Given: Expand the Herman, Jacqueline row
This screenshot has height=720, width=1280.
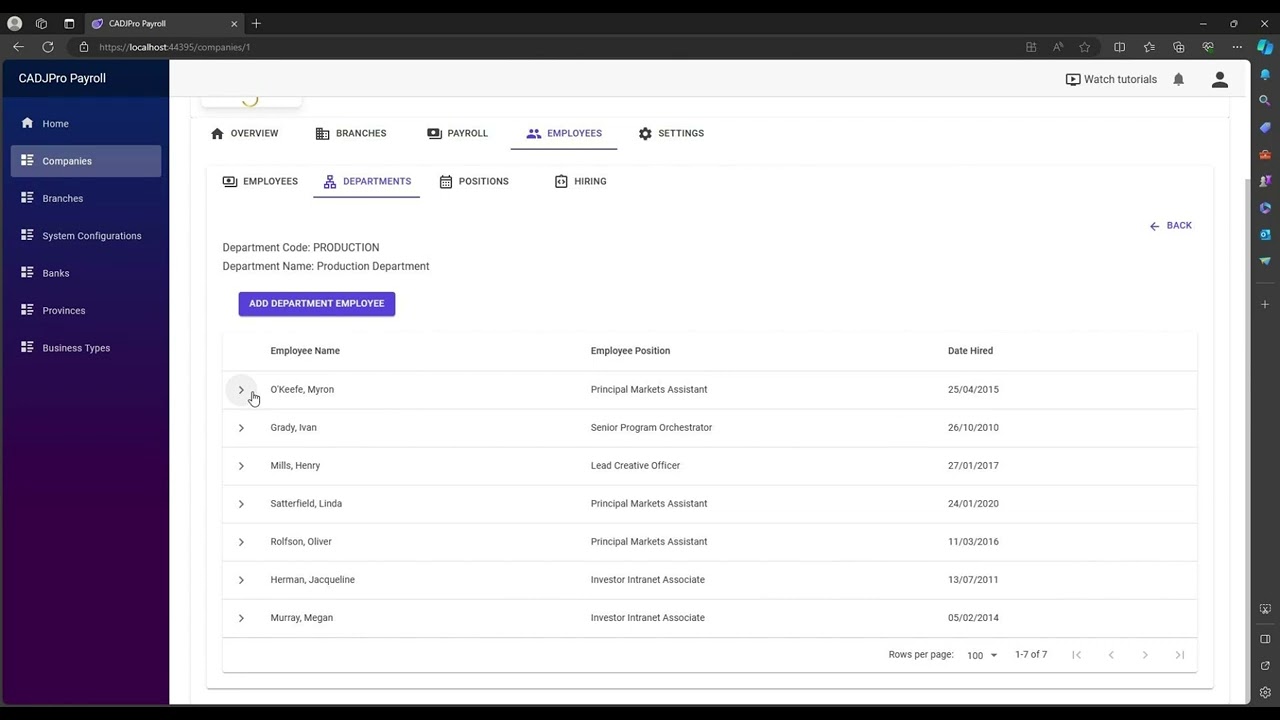Looking at the screenshot, I should pos(241,580).
